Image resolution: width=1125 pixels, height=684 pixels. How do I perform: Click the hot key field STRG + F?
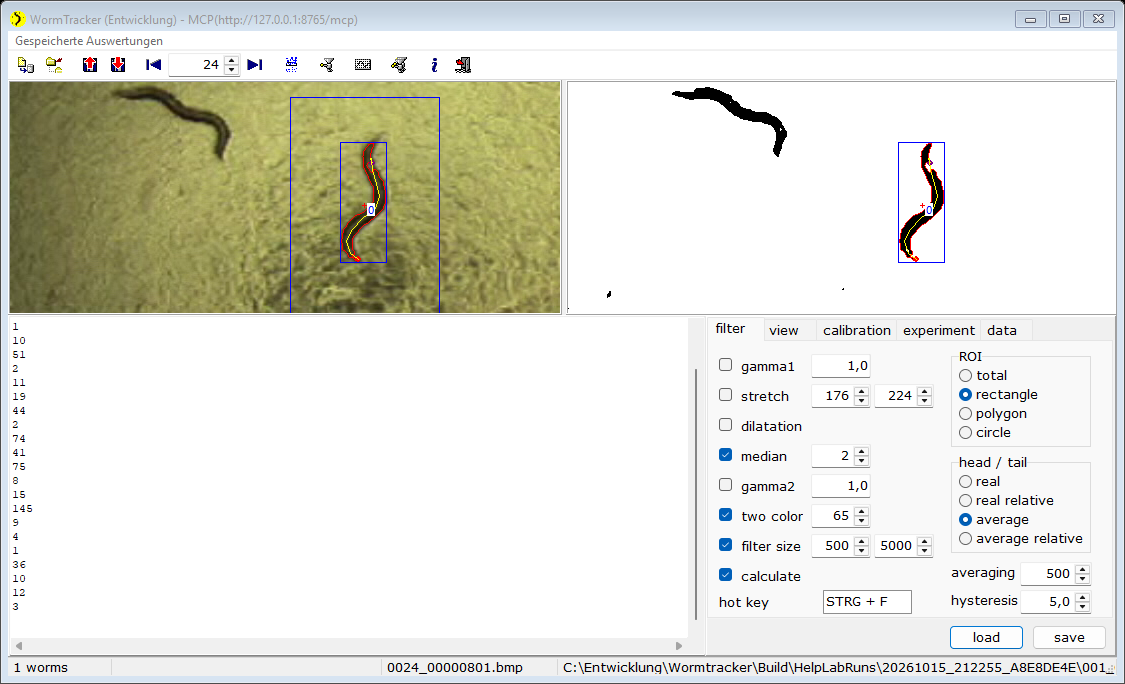tap(867, 601)
